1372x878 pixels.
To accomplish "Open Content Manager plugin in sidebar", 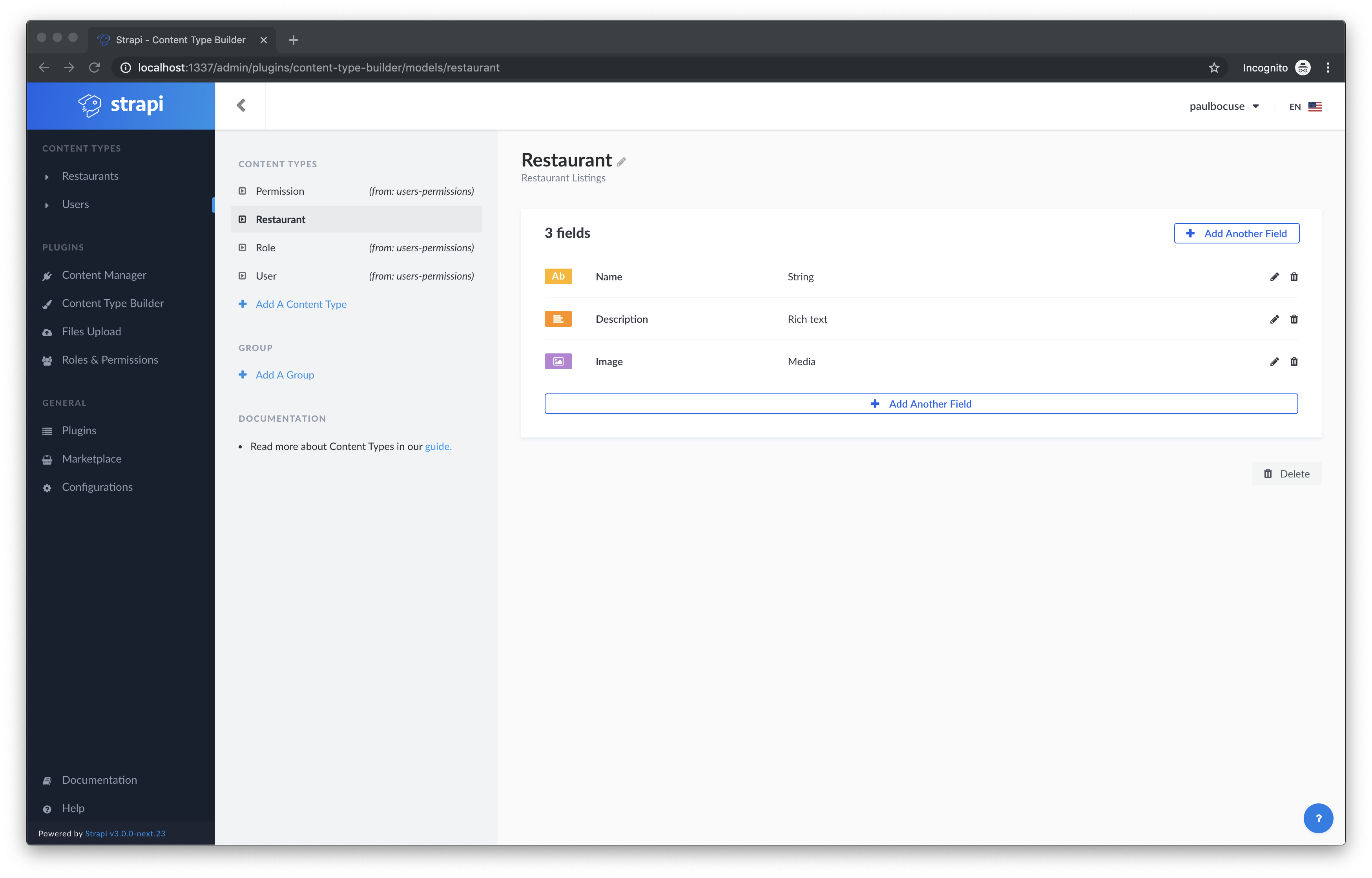I will click(x=104, y=275).
